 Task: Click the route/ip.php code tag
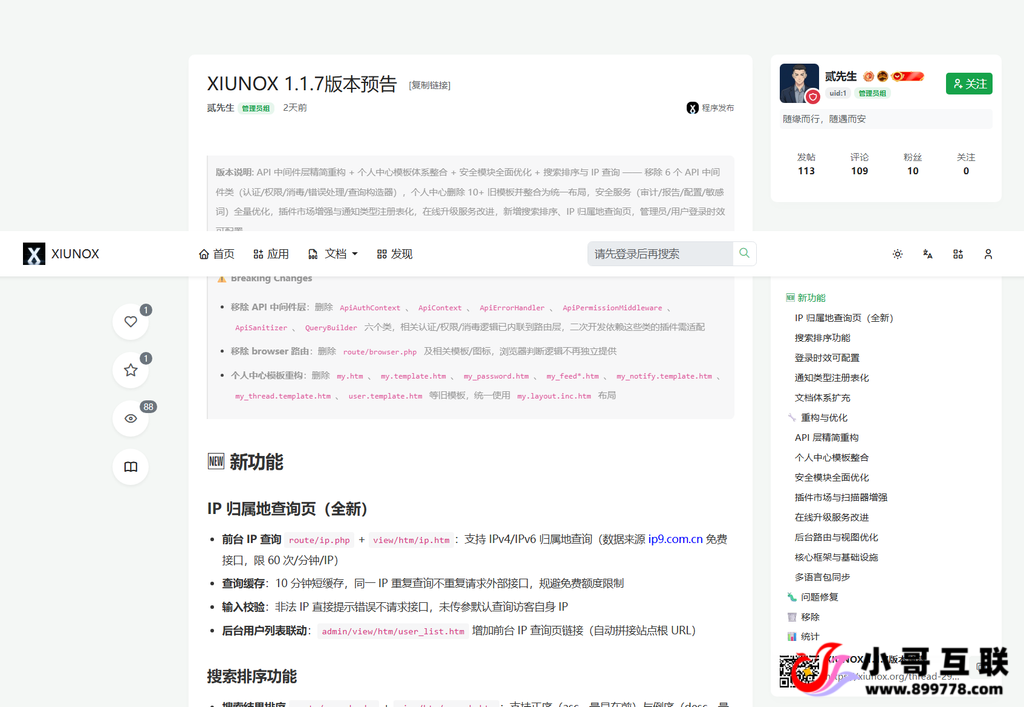coord(319,540)
